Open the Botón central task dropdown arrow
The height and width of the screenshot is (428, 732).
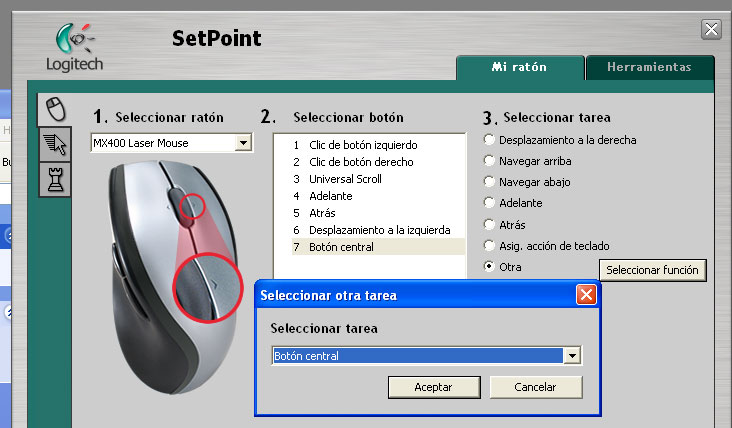[572, 356]
